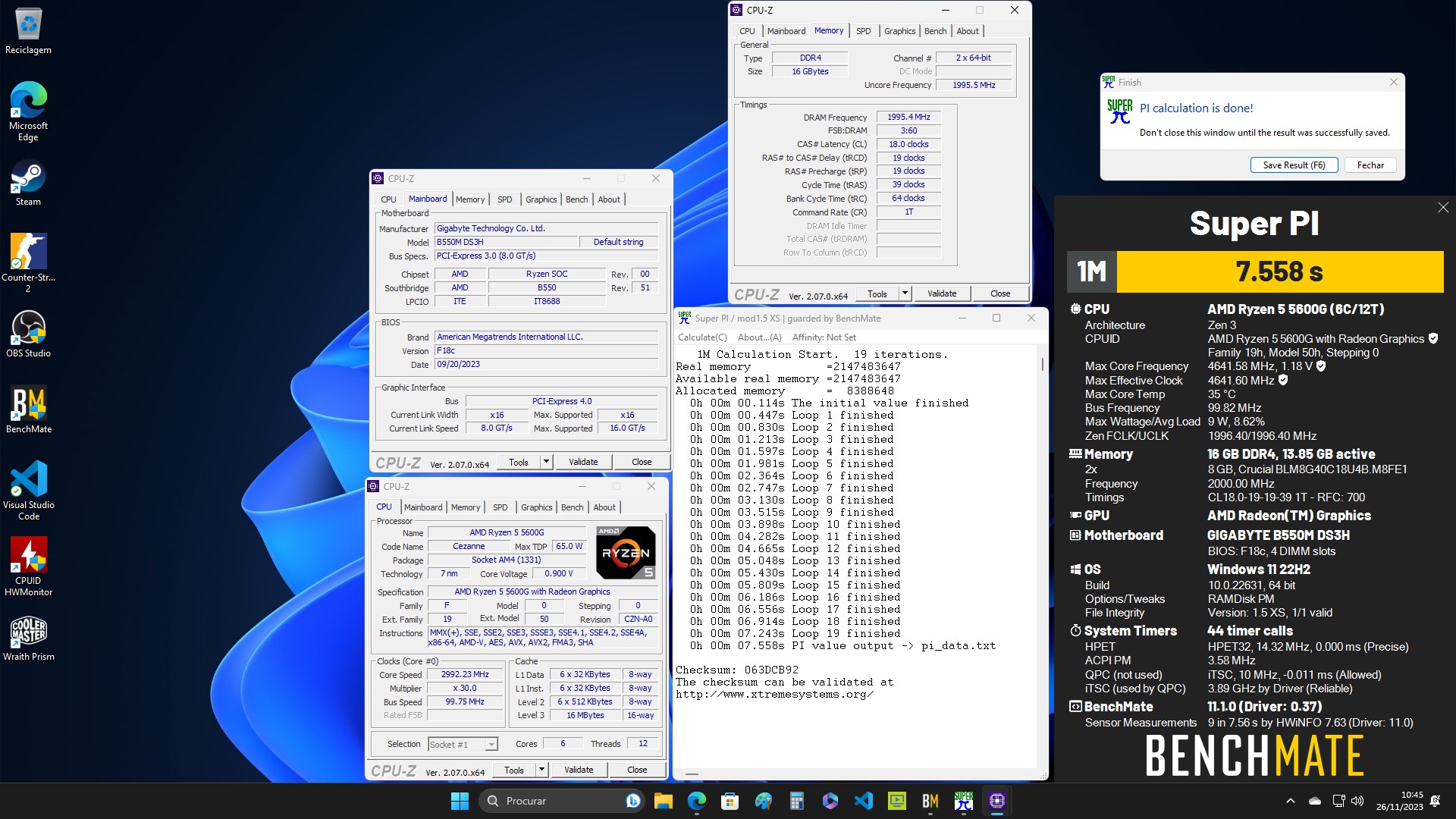Click Affinity: Not Set in Super PI
Viewport: 1456px width, 819px height.
pos(824,337)
